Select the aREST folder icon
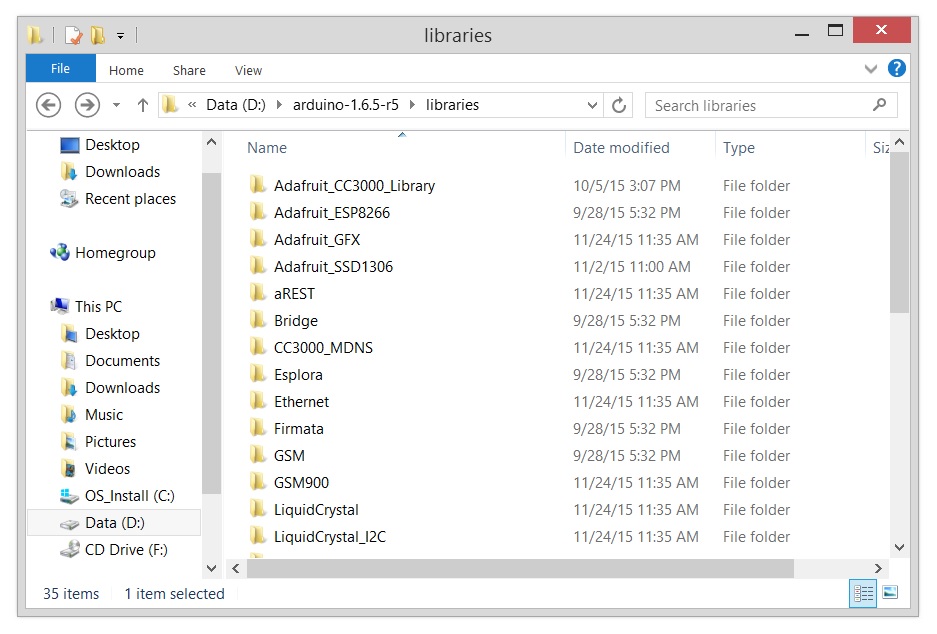The image size is (937, 634). pos(258,292)
